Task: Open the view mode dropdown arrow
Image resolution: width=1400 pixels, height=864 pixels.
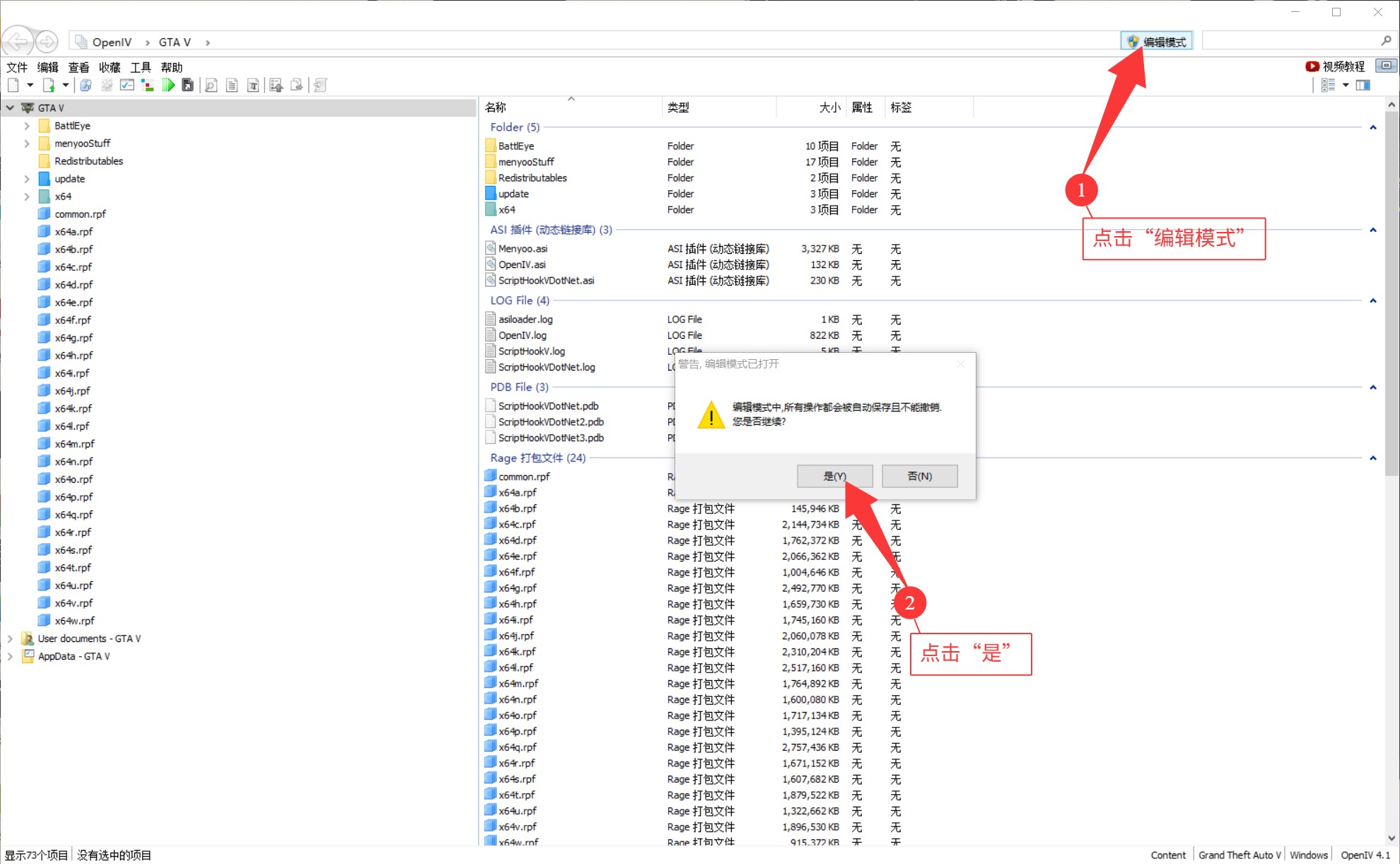Action: pos(1346,86)
